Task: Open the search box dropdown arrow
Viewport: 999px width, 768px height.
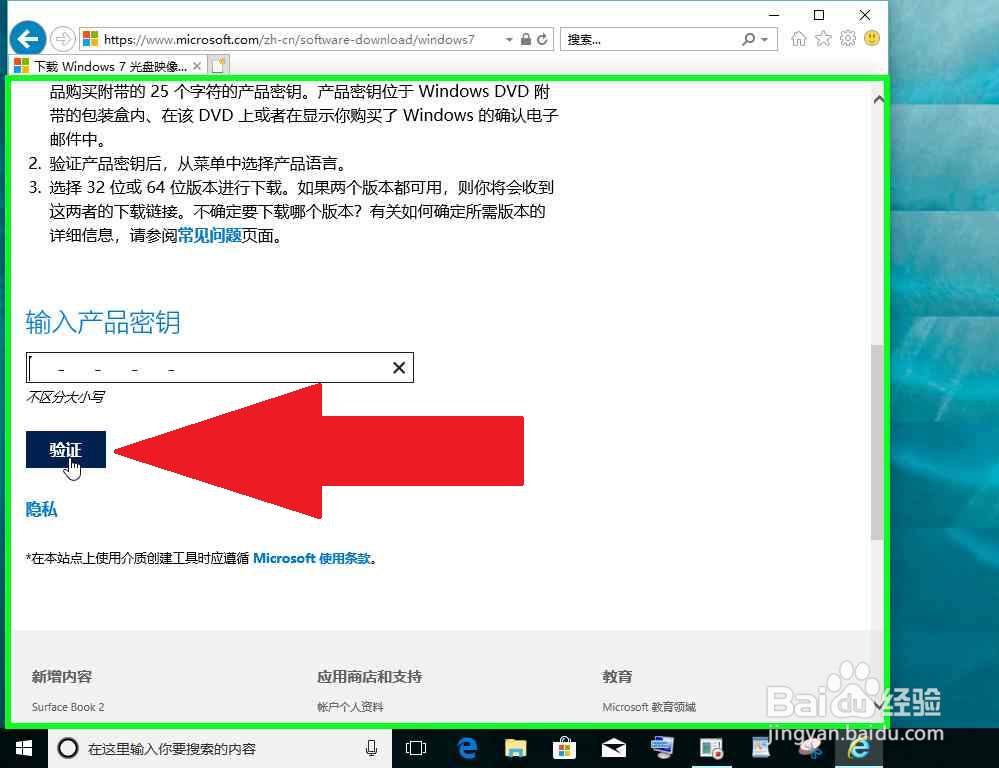Action: 766,38
